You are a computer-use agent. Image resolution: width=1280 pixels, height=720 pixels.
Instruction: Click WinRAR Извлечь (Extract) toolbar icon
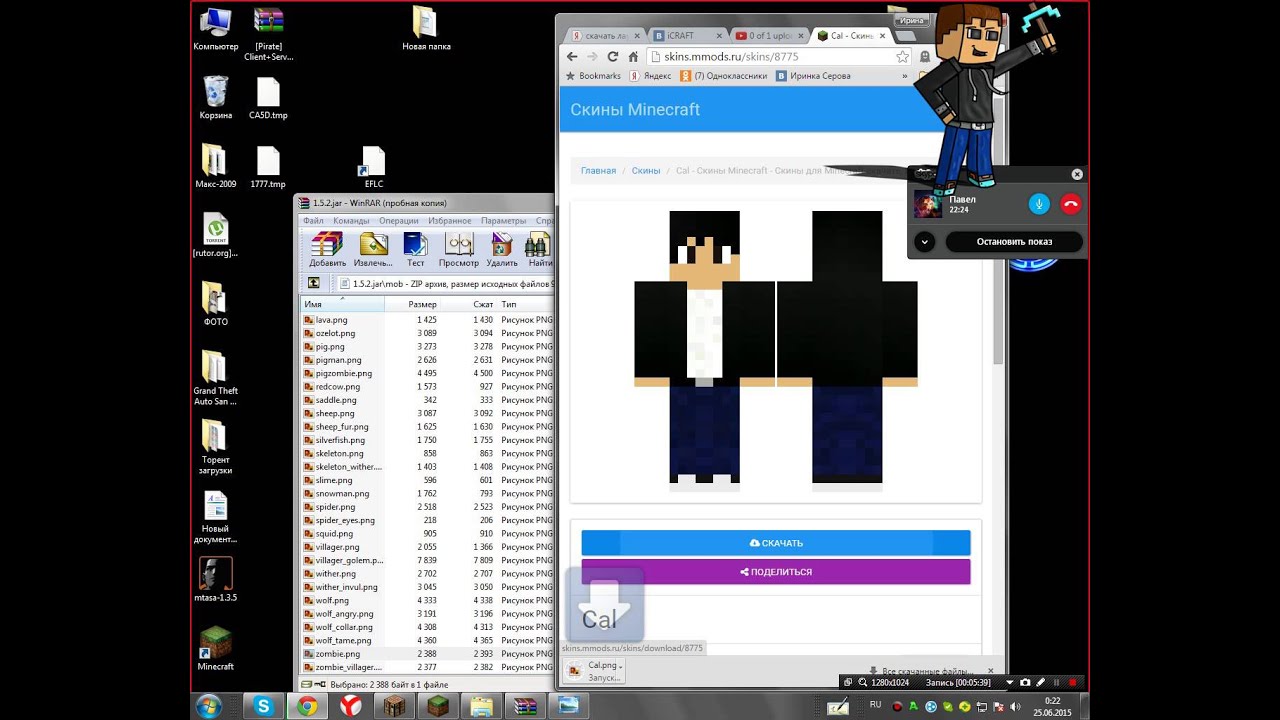coord(373,249)
